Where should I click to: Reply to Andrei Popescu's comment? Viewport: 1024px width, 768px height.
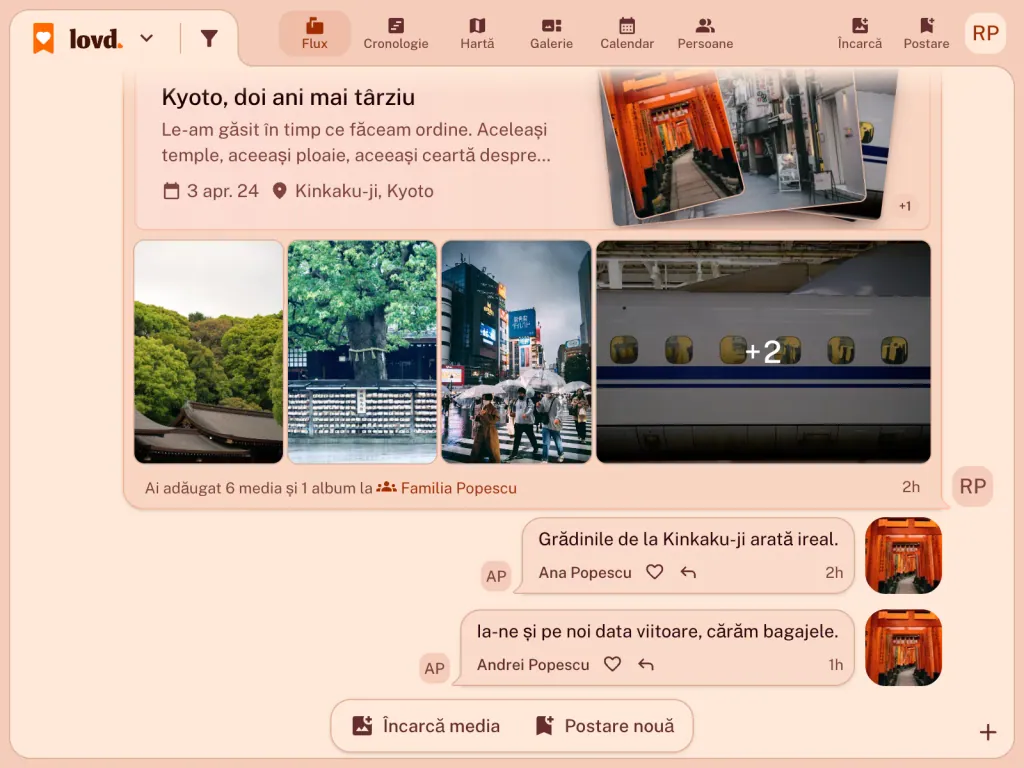pyautogui.click(x=646, y=665)
